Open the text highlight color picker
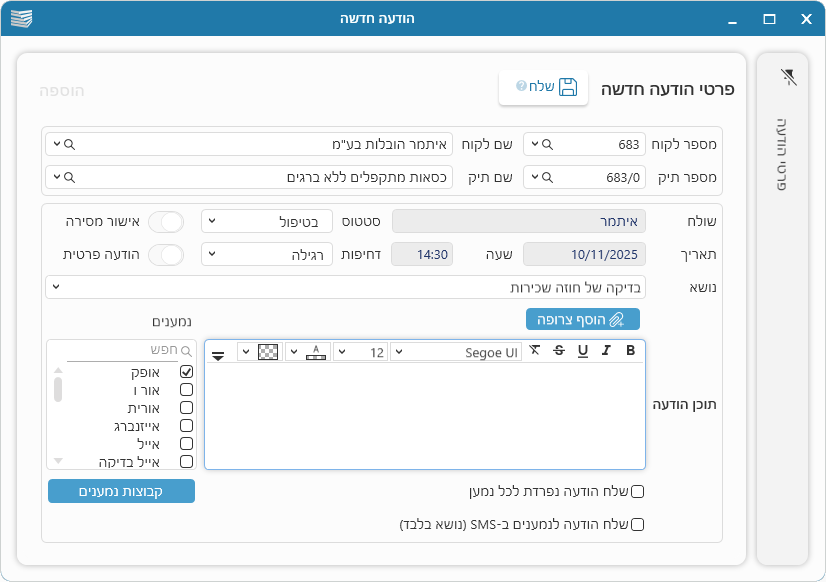 (268, 352)
